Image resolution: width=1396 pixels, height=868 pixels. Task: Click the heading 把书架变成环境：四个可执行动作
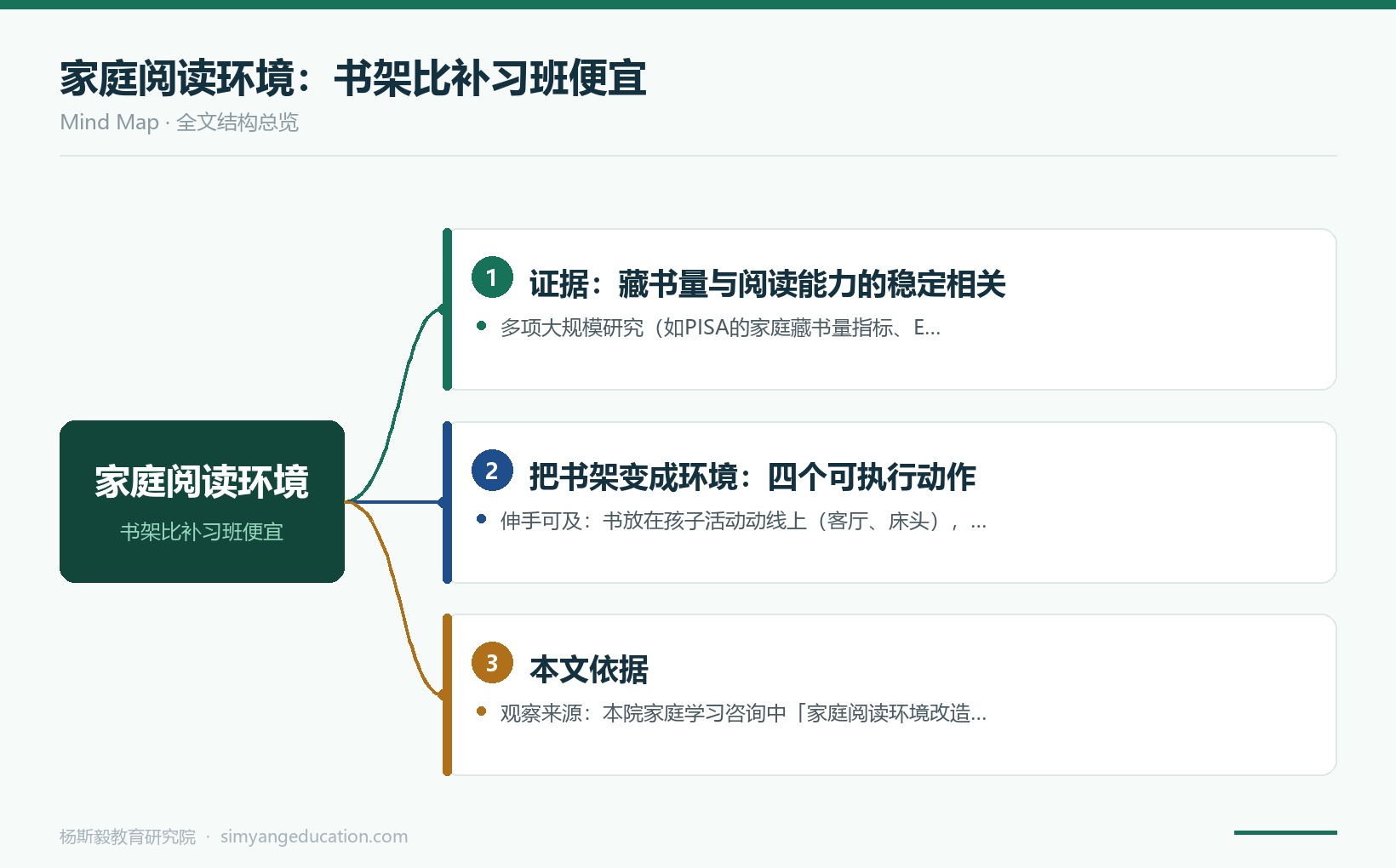[752, 477]
